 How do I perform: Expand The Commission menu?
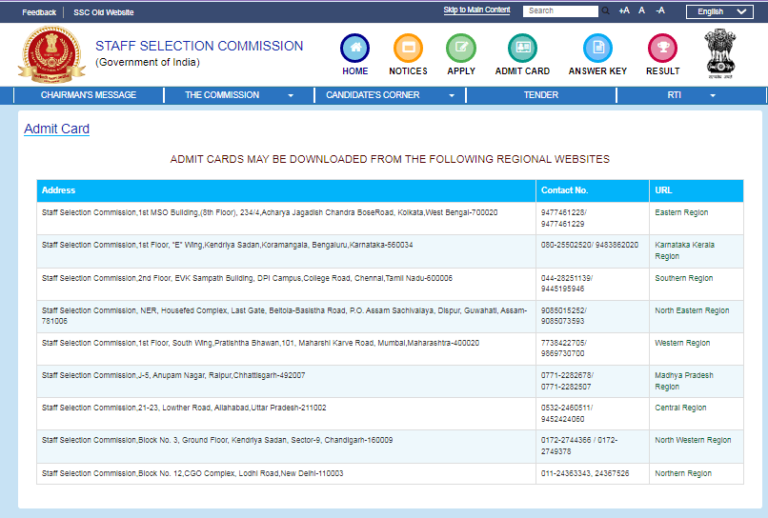[238, 95]
